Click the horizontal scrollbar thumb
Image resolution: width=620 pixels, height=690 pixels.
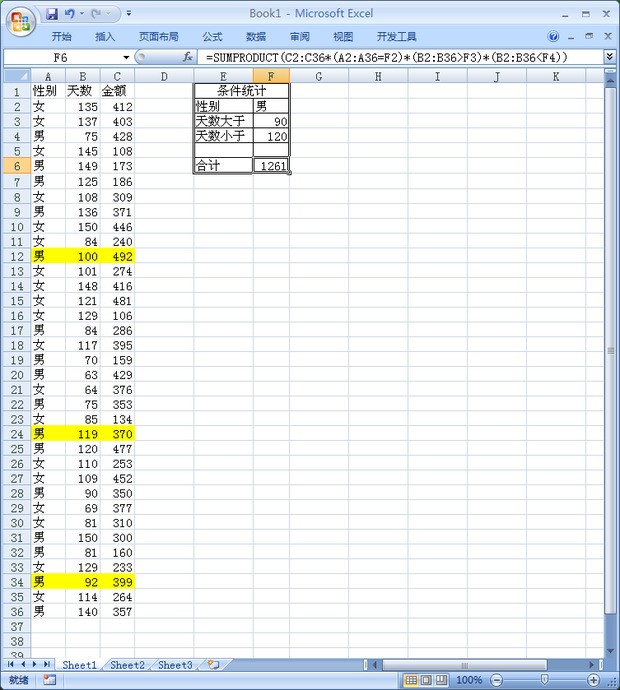465,664
